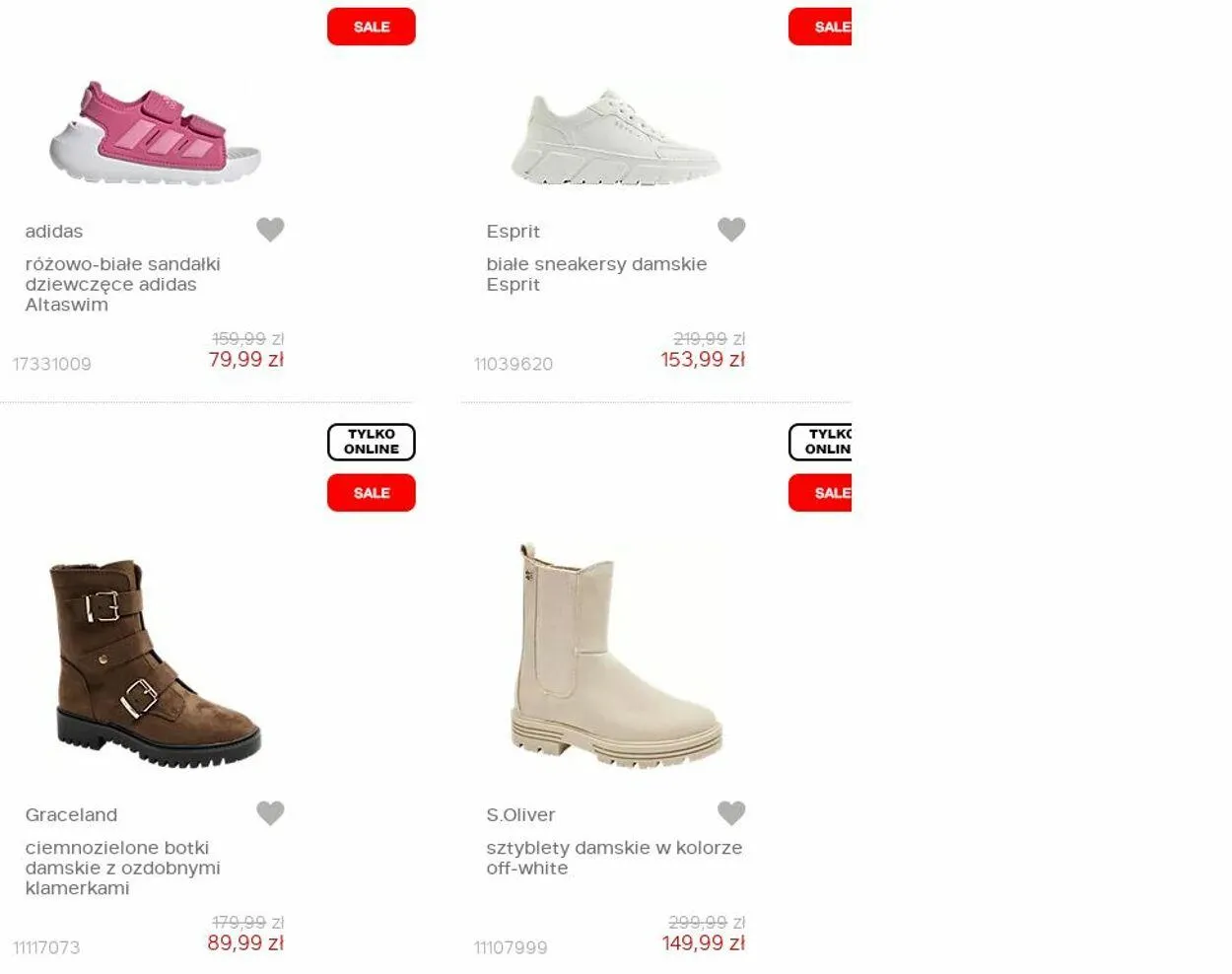View the beige S.Oliver Chelsea boot image
This screenshot has height=974, width=1232.
pyautogui.click(x=616, y=656)
